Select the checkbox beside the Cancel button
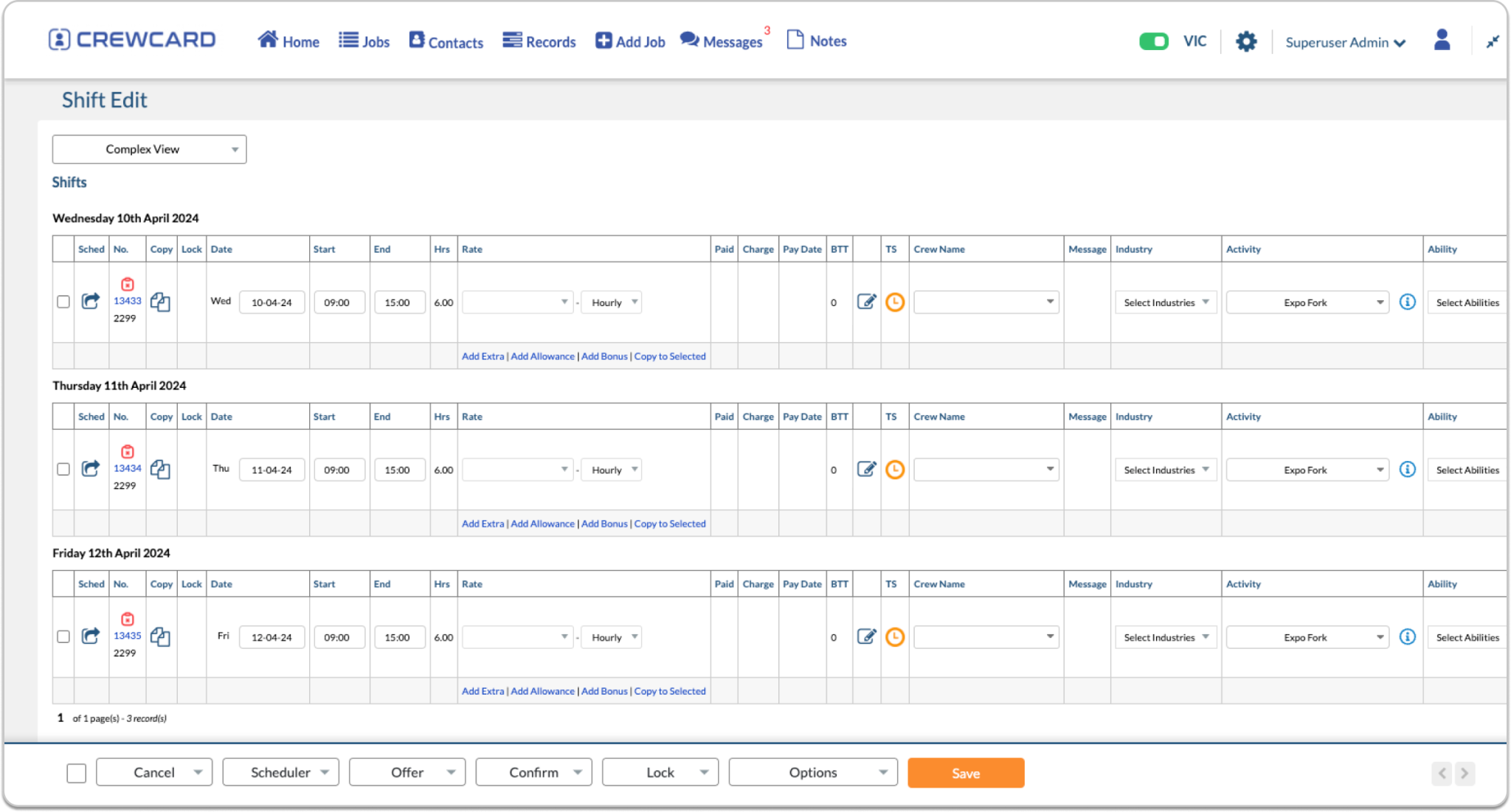1511x812 pixels. click(x=76, y=772)
